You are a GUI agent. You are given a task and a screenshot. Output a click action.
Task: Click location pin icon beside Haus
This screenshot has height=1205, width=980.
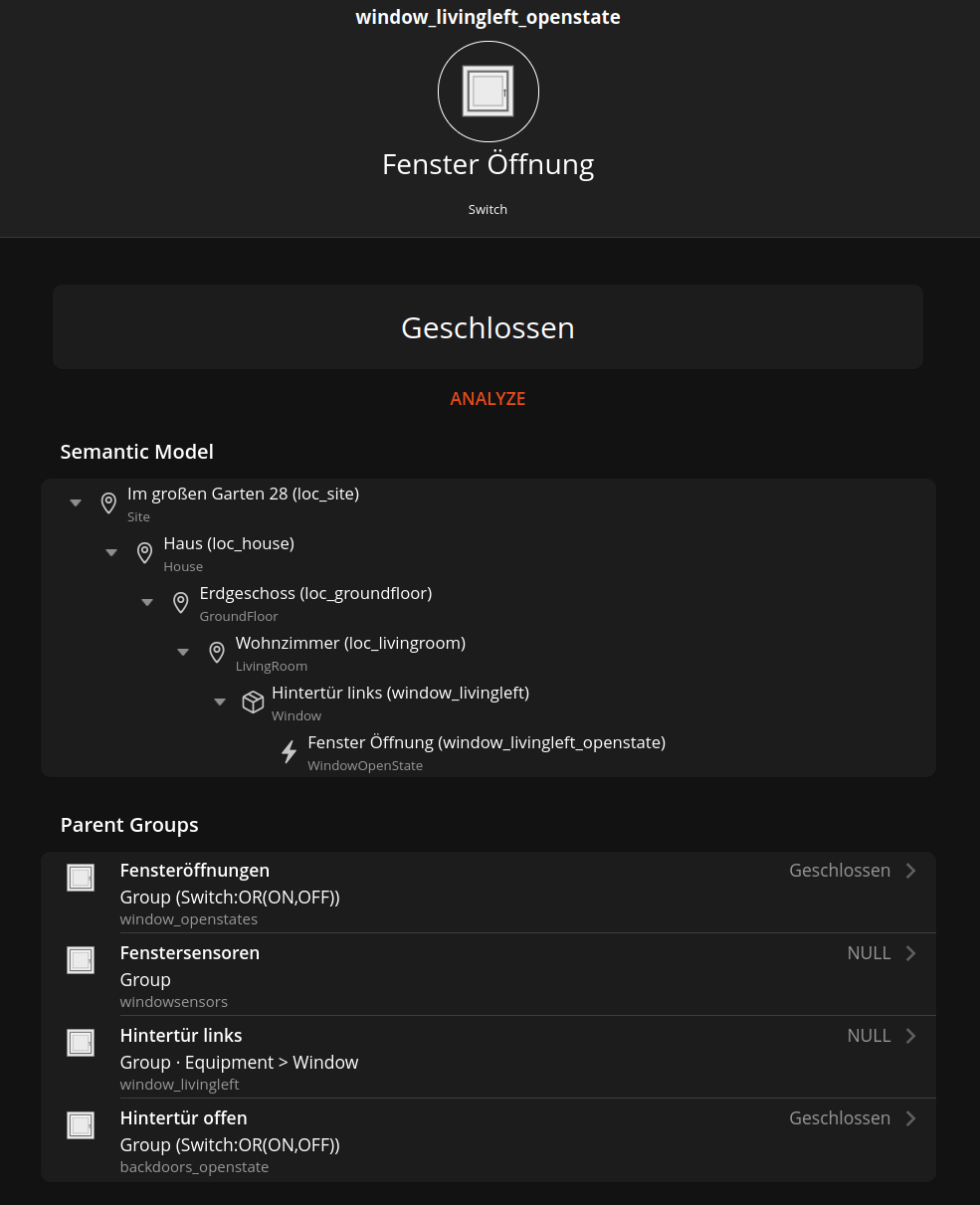click(145, 553)
